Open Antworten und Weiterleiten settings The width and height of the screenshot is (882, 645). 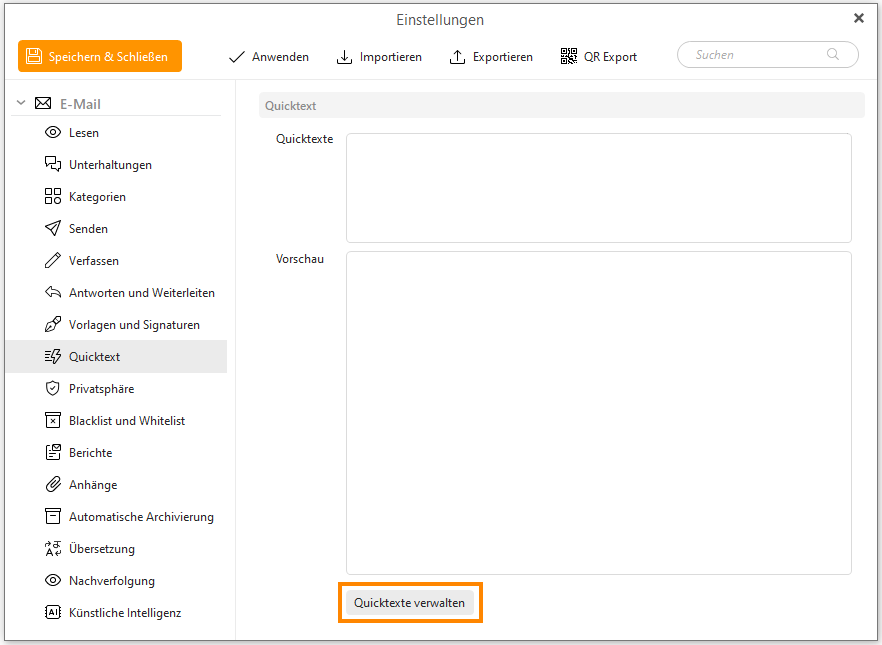[x=141, y=293]
